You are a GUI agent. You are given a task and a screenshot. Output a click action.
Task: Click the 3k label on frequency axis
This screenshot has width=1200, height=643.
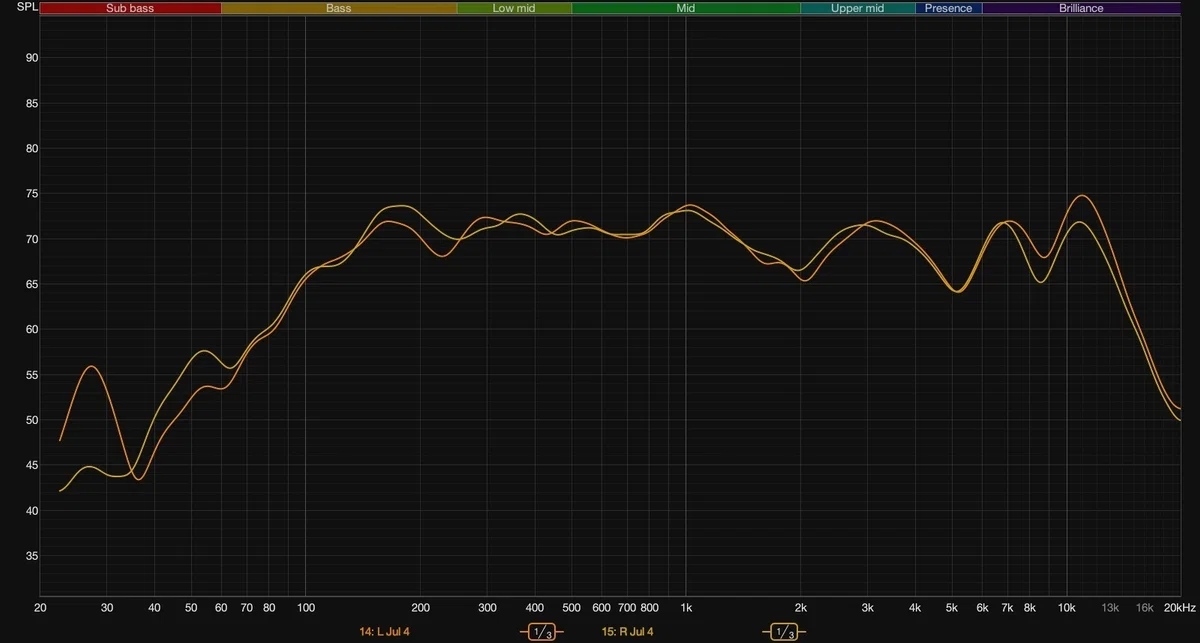pyautogui.click(x=867, y=607)
